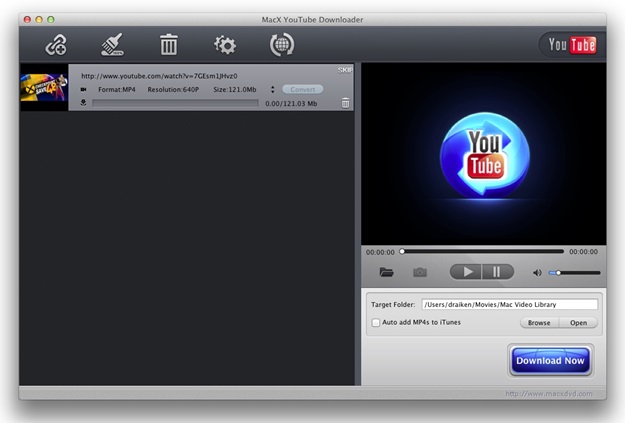625x423 pixels.
Task: Select the video thumbnail in list
Action: [x=44, y=87]
